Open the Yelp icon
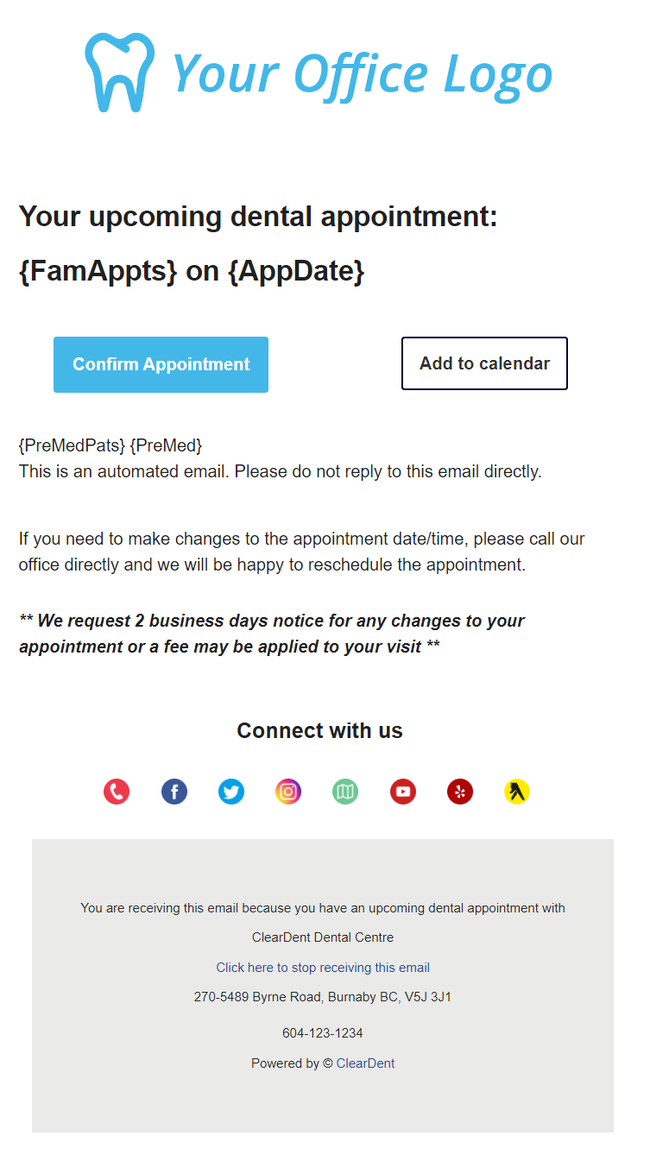 click(x=460, y=792)
